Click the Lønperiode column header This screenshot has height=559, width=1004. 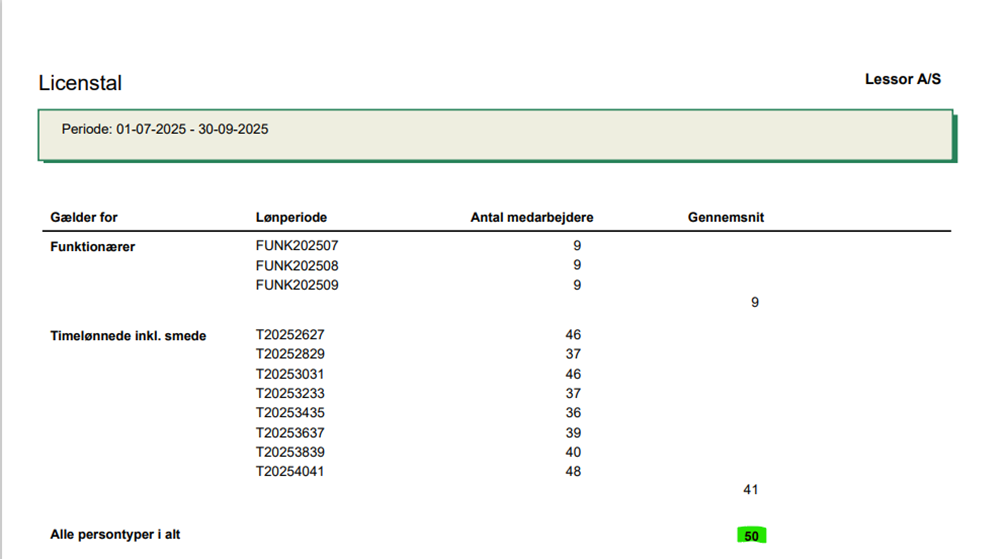[x=291, y=217]
